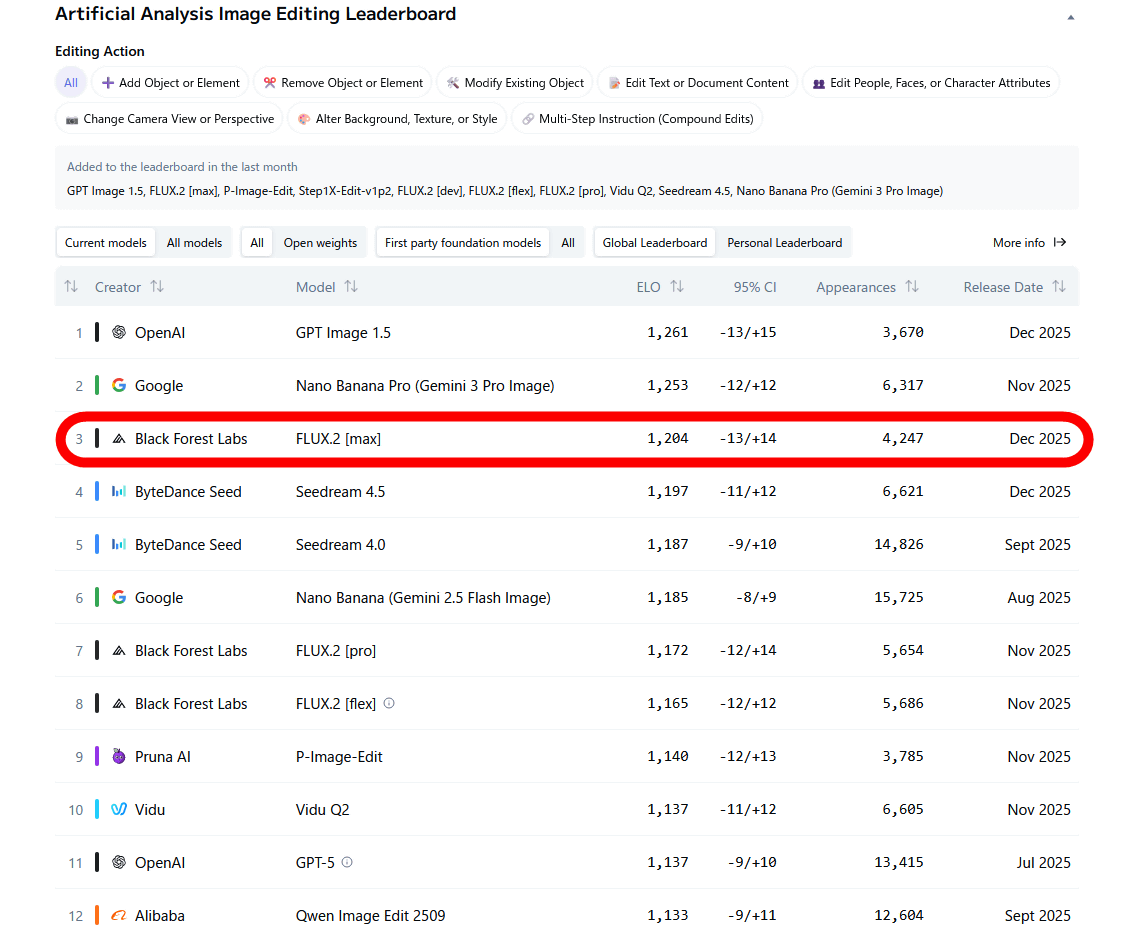Viewport: 1146px width, 939px height.
Task: Switch to All models toggle
Action: (x=194, y=242)
